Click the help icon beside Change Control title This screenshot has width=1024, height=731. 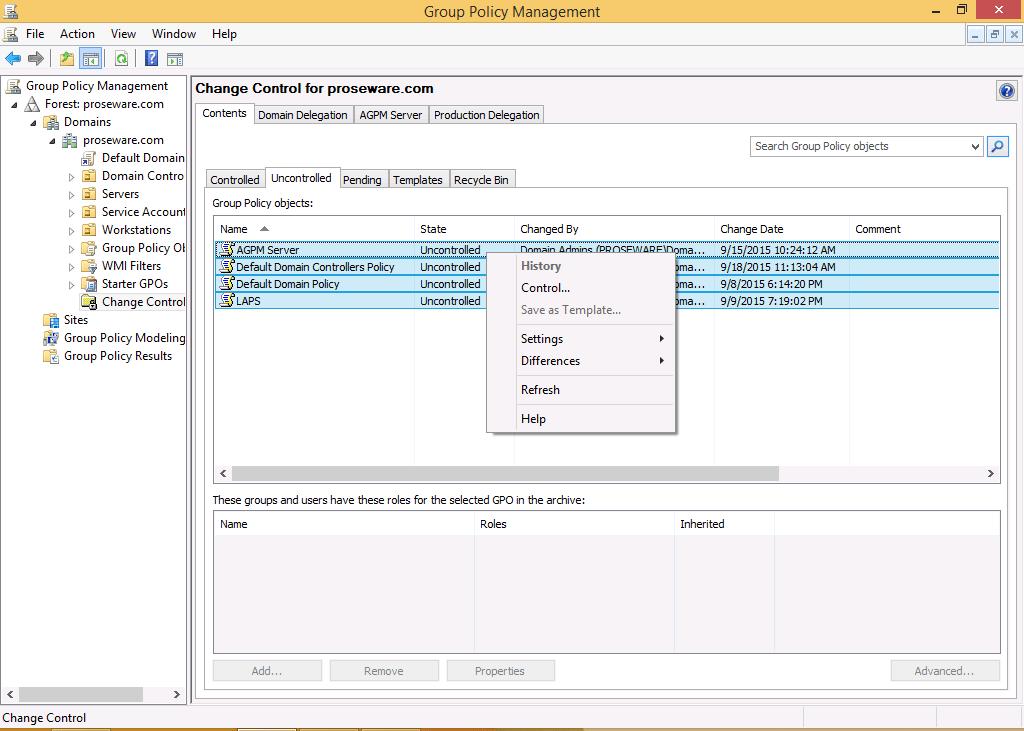[1007, 91]
